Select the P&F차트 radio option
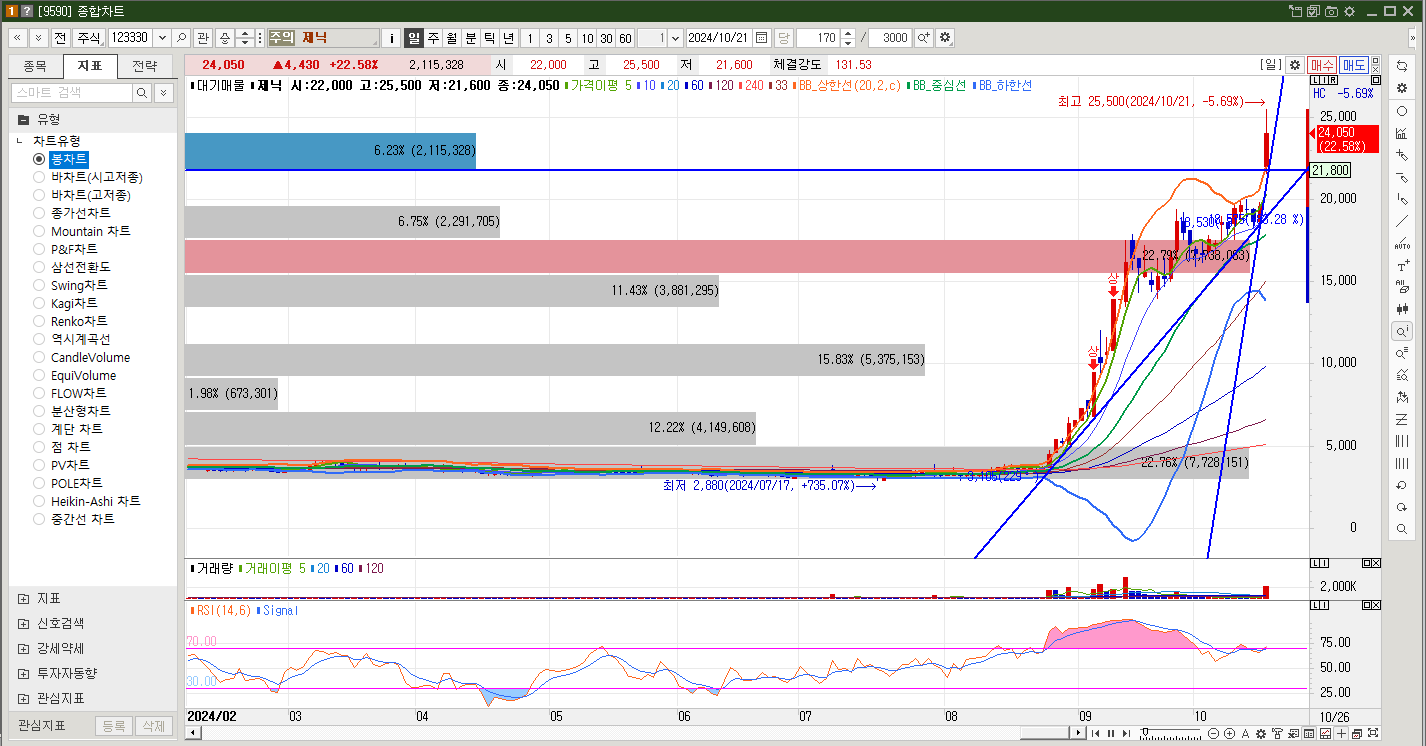 tap(39, 249)
